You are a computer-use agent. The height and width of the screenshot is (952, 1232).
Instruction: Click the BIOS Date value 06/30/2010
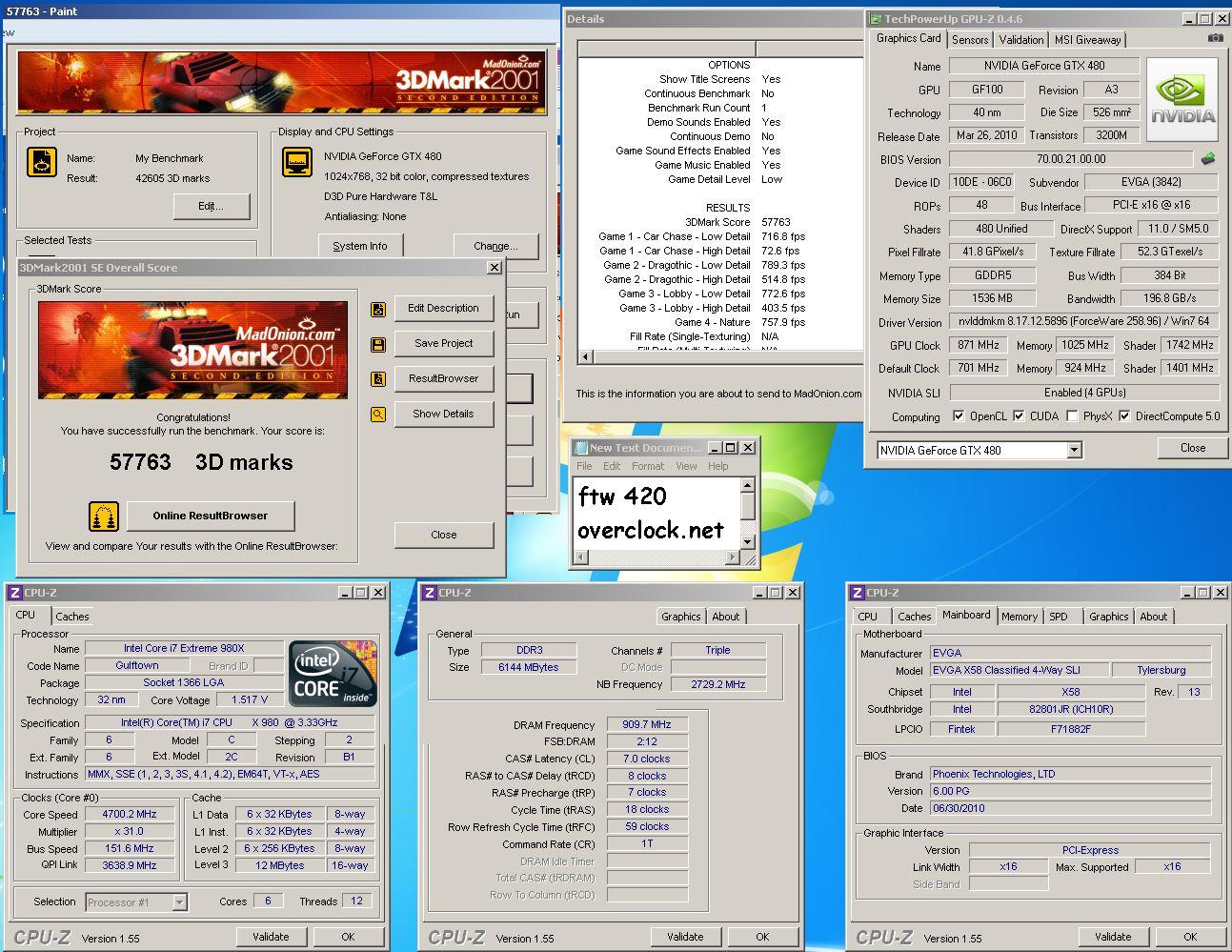coord(1070,808)
